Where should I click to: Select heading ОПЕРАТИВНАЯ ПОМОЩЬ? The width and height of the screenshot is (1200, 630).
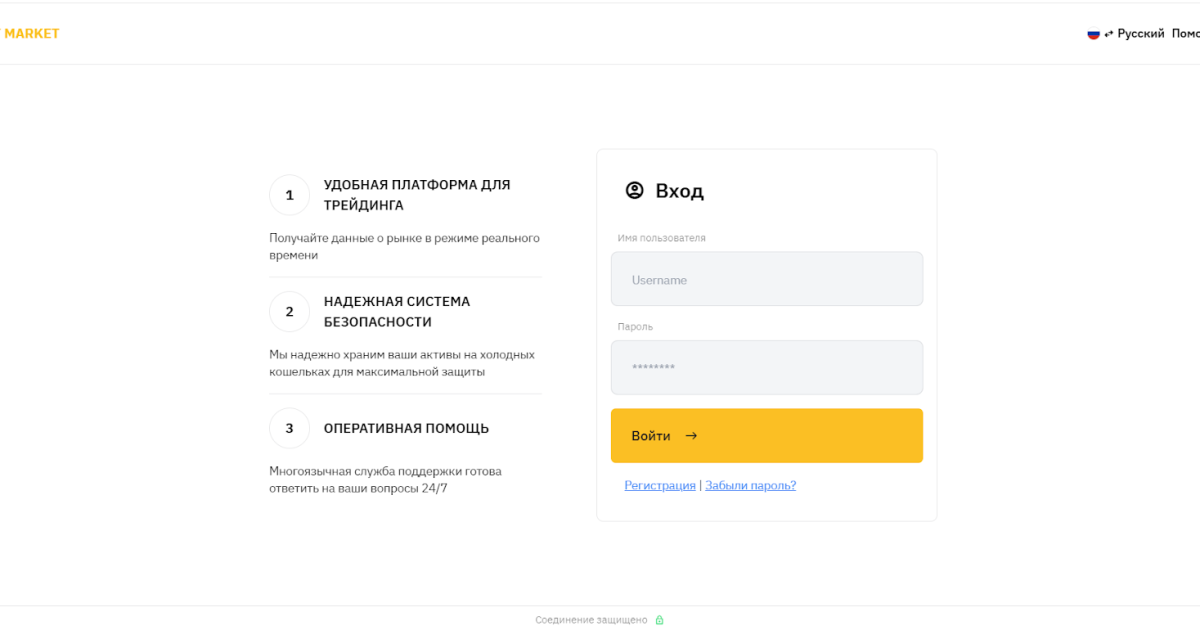click(x=406, y=428)
